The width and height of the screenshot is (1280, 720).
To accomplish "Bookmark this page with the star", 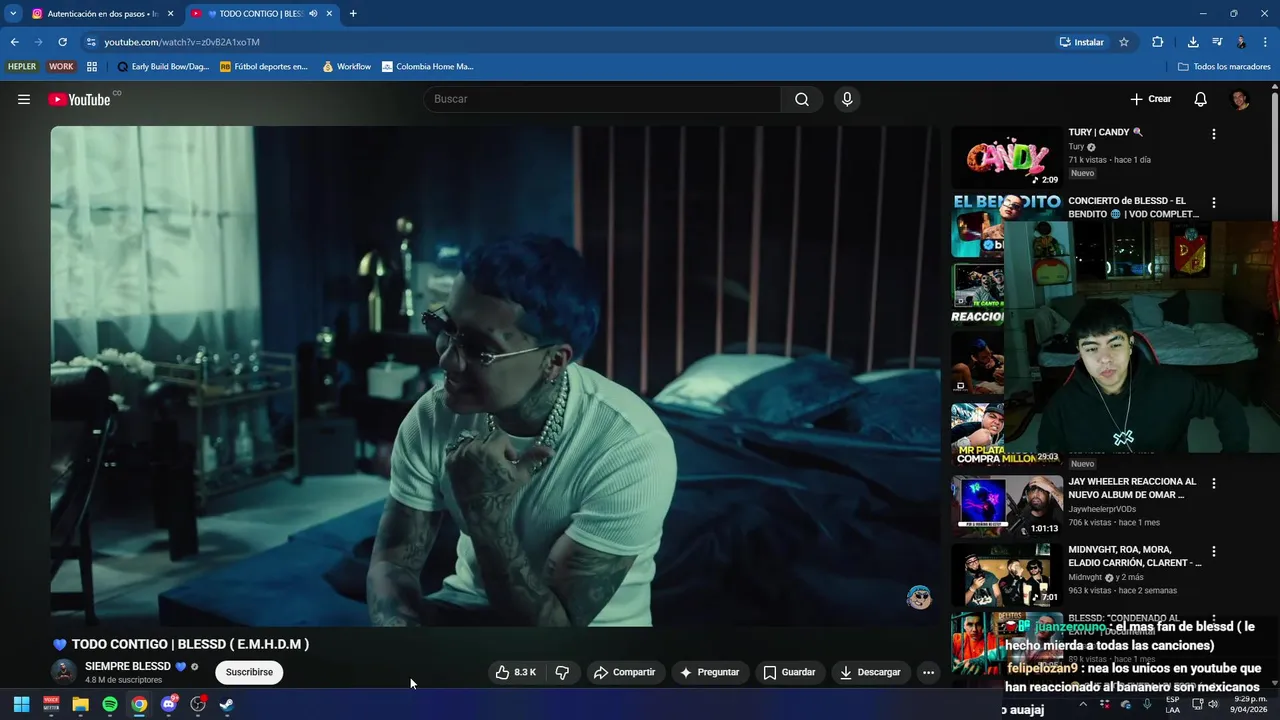I will coord(1124,42).
